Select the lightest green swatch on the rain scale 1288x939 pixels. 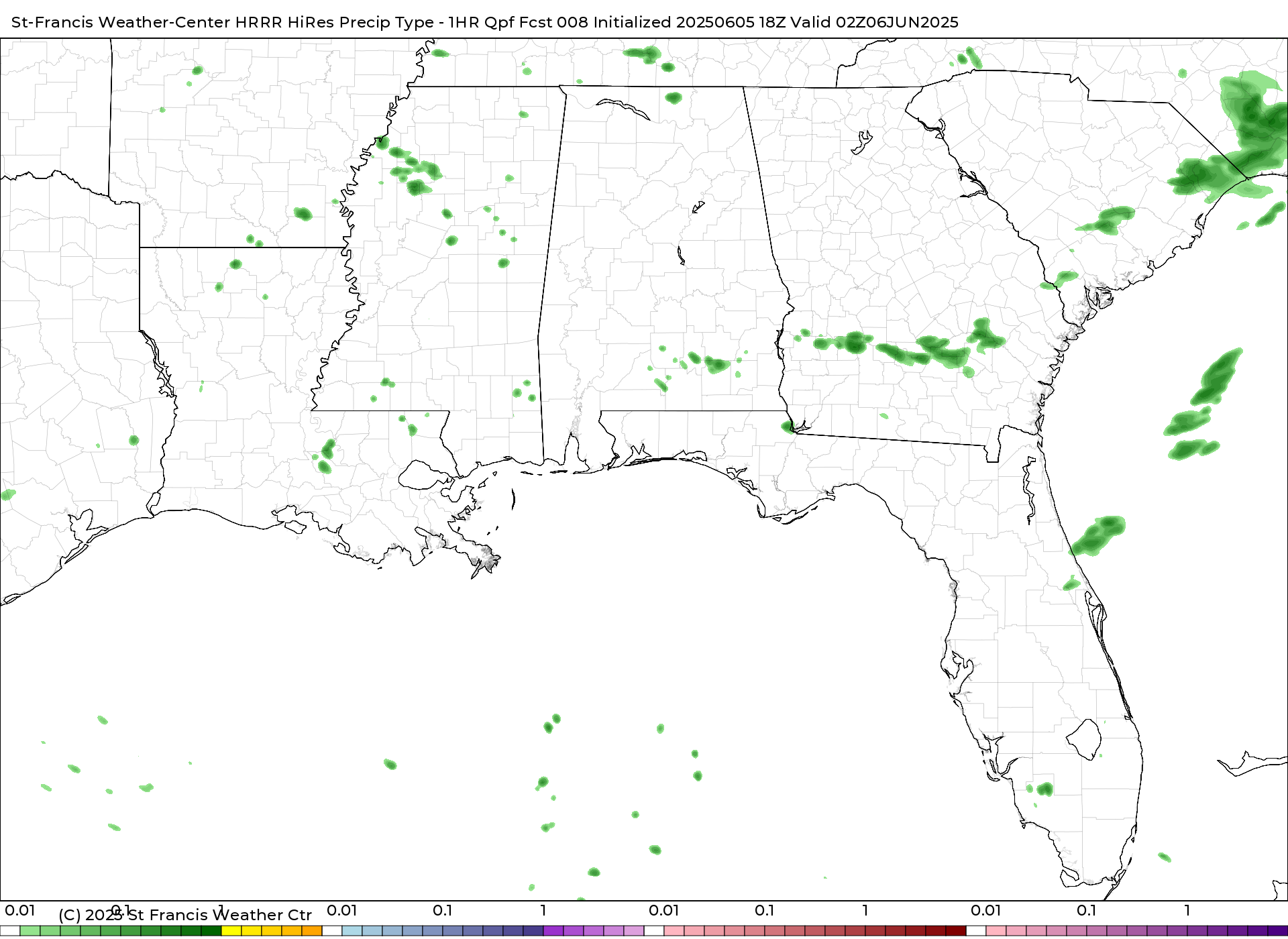[x=30, y=931]
